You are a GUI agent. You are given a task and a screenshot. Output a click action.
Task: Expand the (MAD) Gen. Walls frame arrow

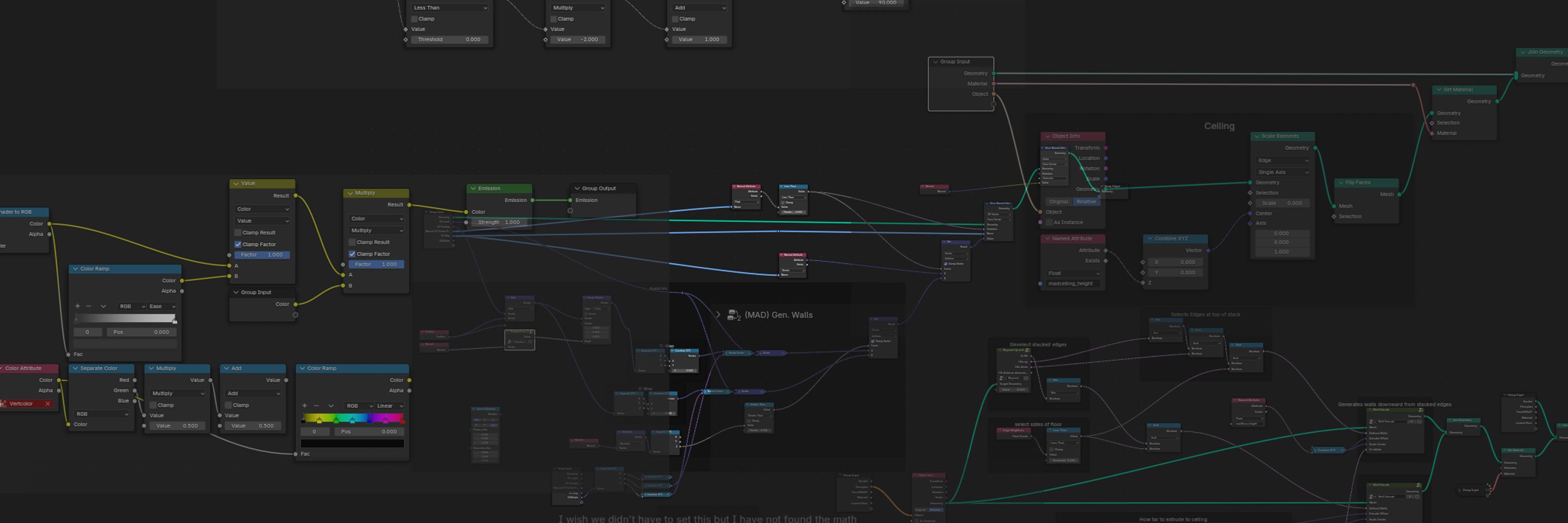tap(718, 315)
